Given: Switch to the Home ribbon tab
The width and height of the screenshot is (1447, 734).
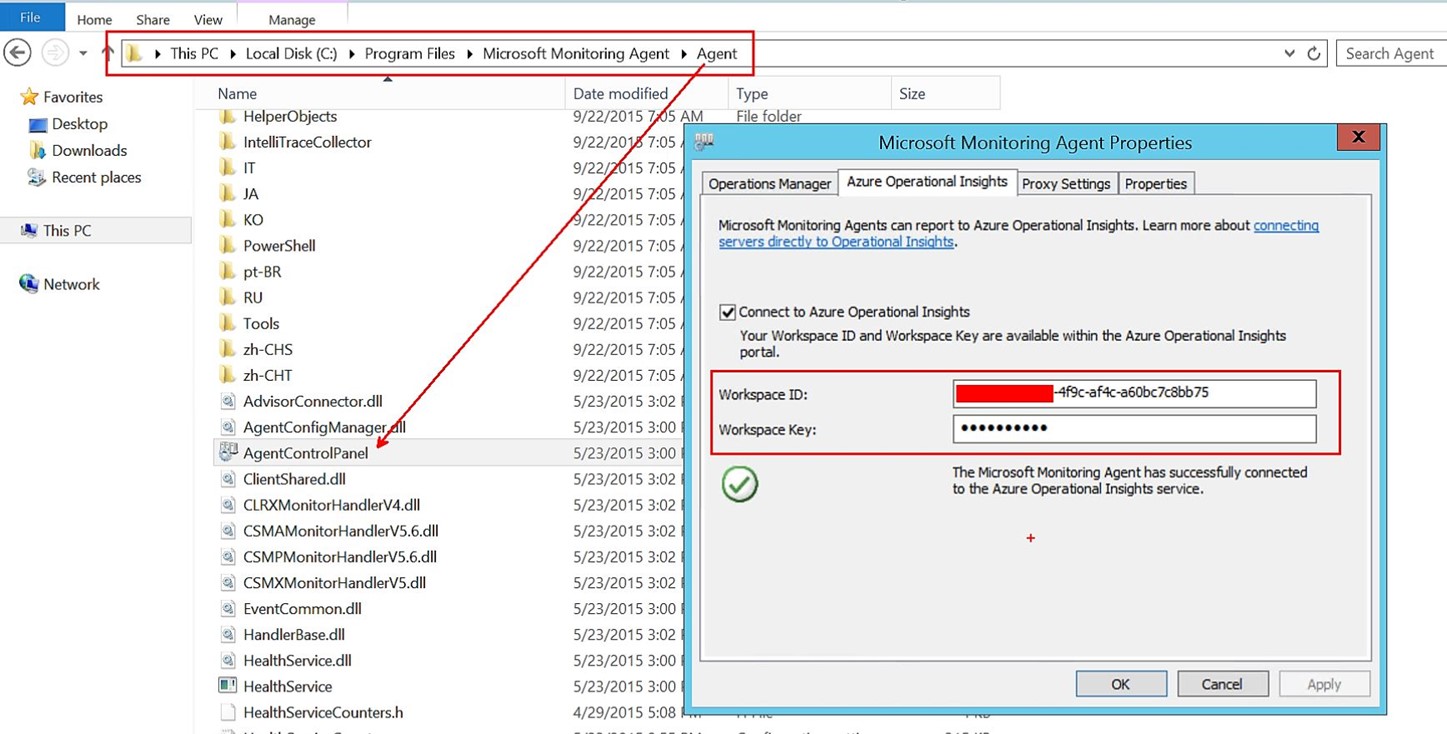Looking at the screenshot, I should point(95,19).
